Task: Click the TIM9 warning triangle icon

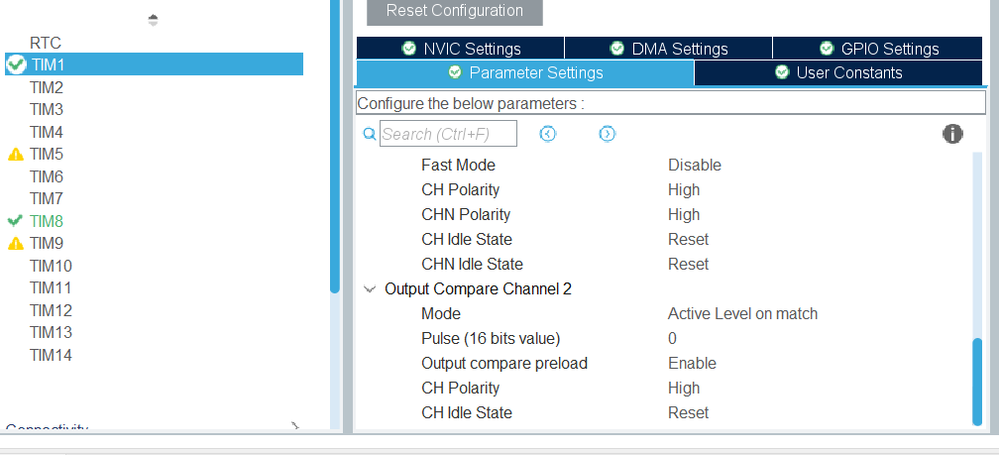Action: (x=16, y=243)
